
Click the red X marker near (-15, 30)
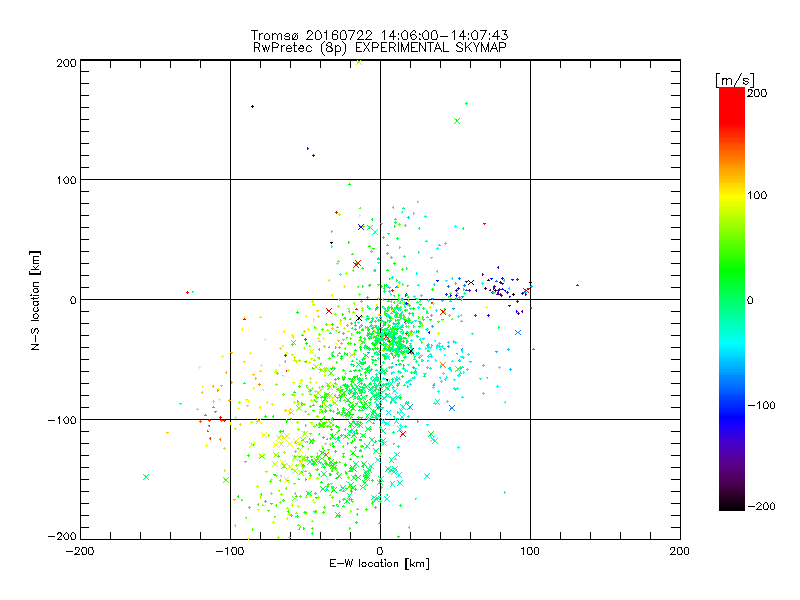point(357,264)
